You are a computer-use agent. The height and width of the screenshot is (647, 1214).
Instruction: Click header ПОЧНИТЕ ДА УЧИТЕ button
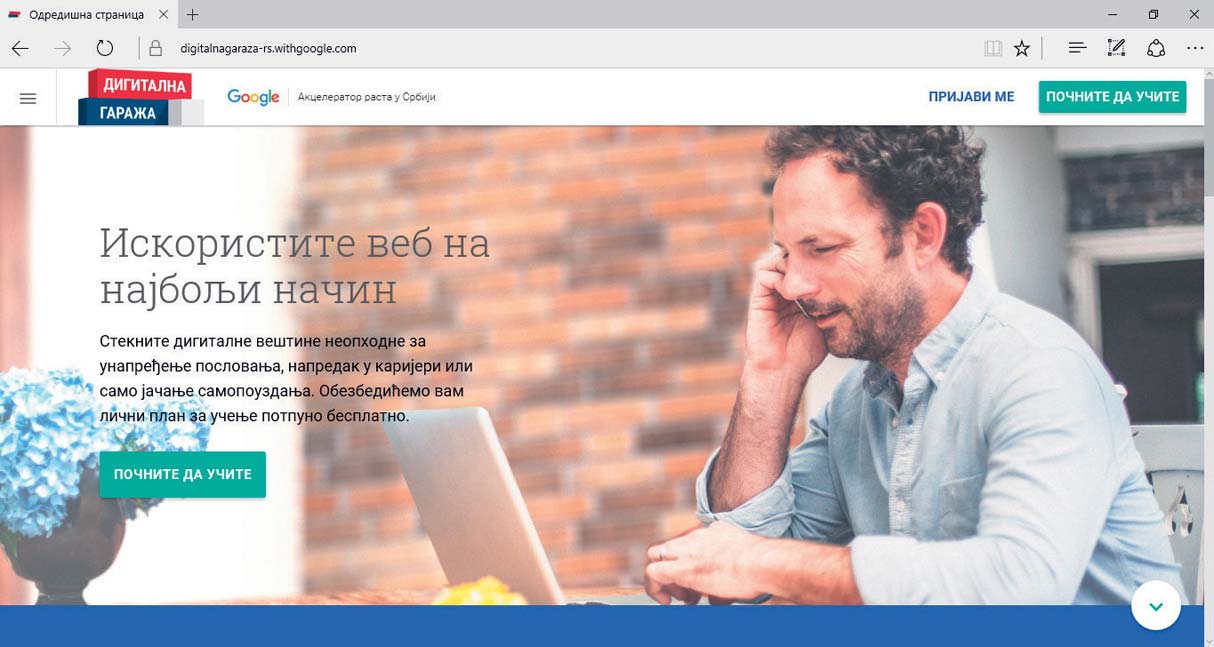1112,97
